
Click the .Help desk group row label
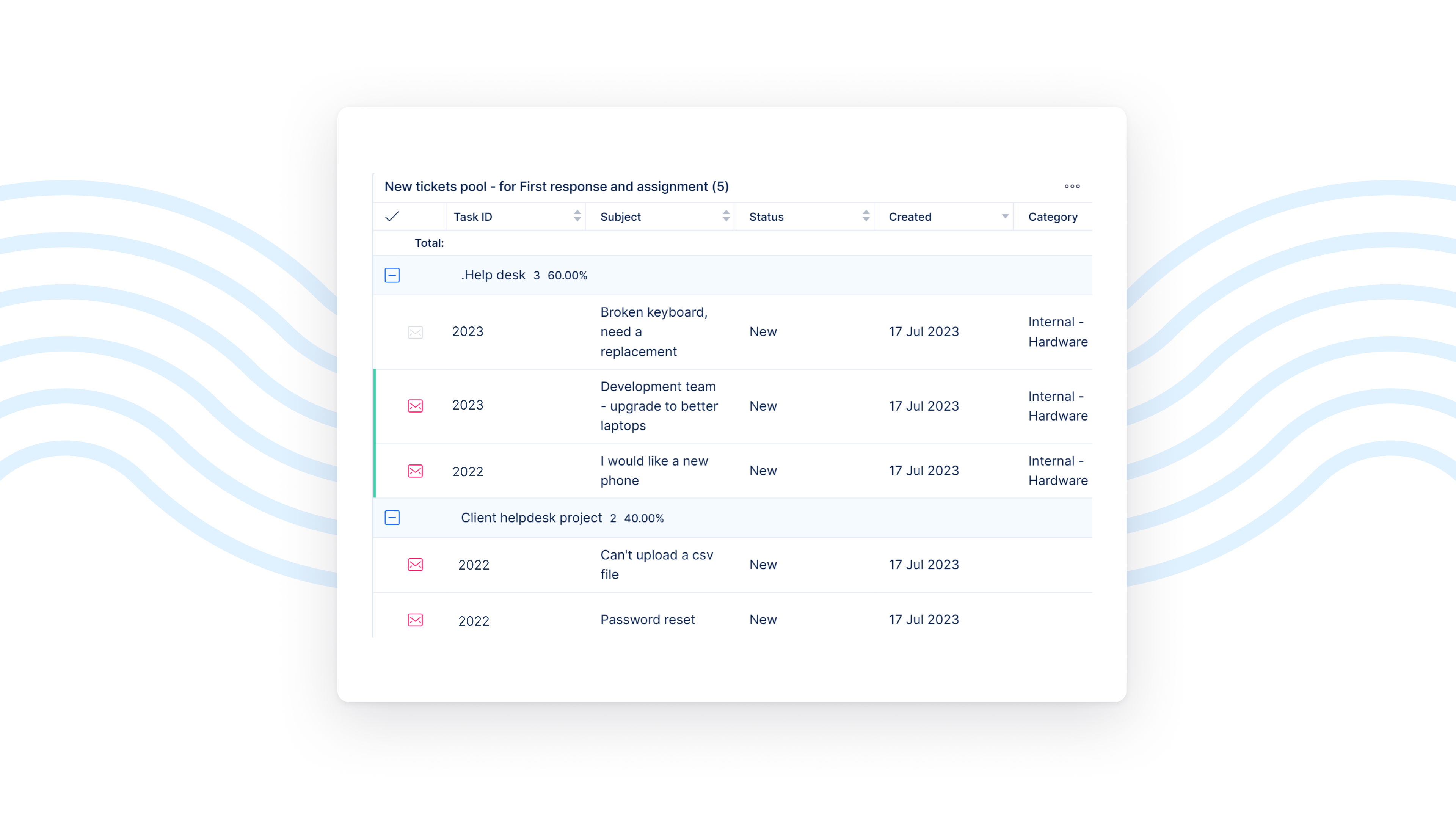(493, 275)
